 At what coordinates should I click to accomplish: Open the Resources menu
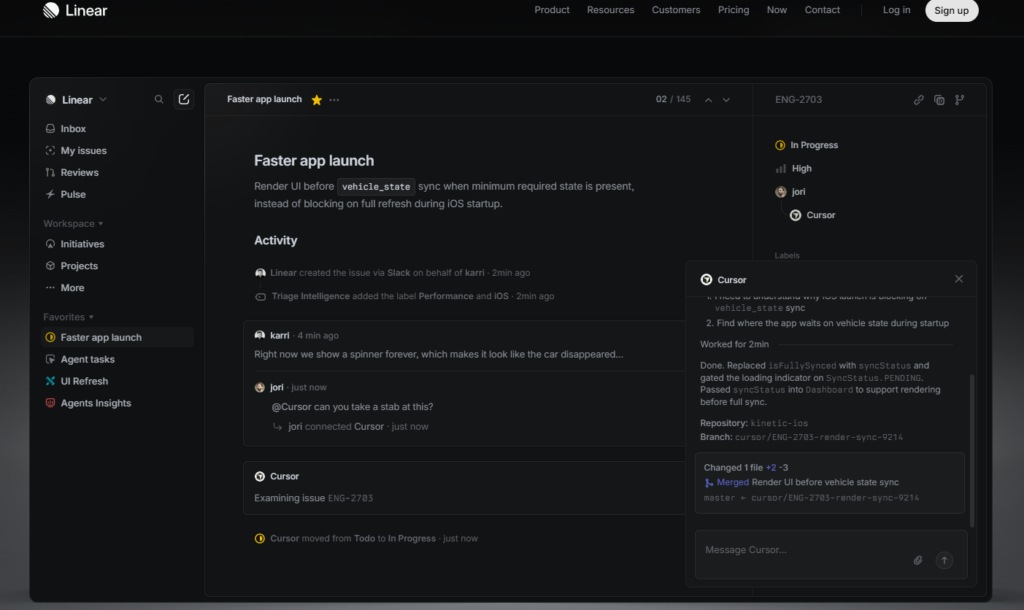click(x=610, y=10)
